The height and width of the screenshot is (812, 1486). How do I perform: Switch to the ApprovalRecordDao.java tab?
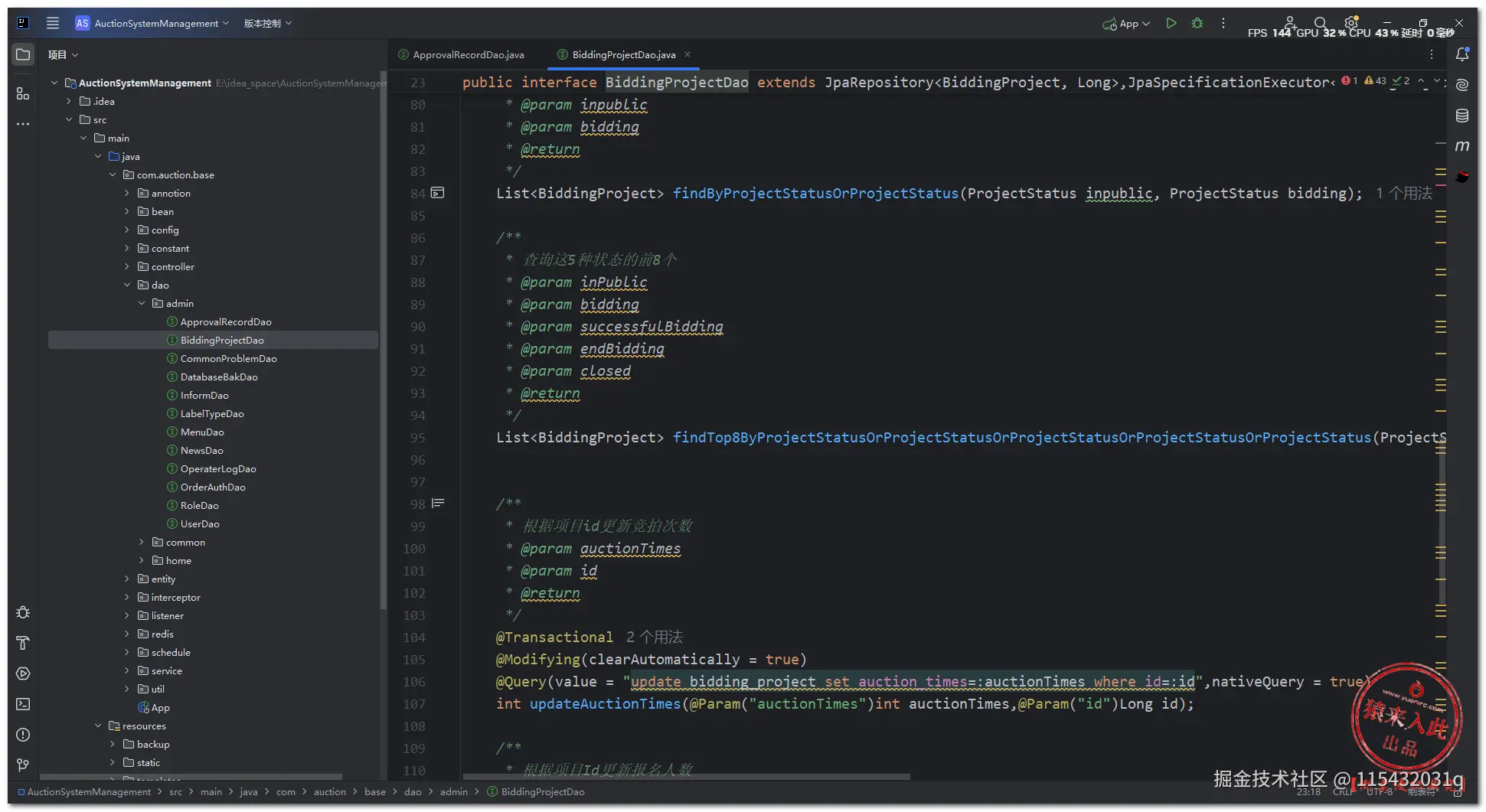(x=461, y=54)
